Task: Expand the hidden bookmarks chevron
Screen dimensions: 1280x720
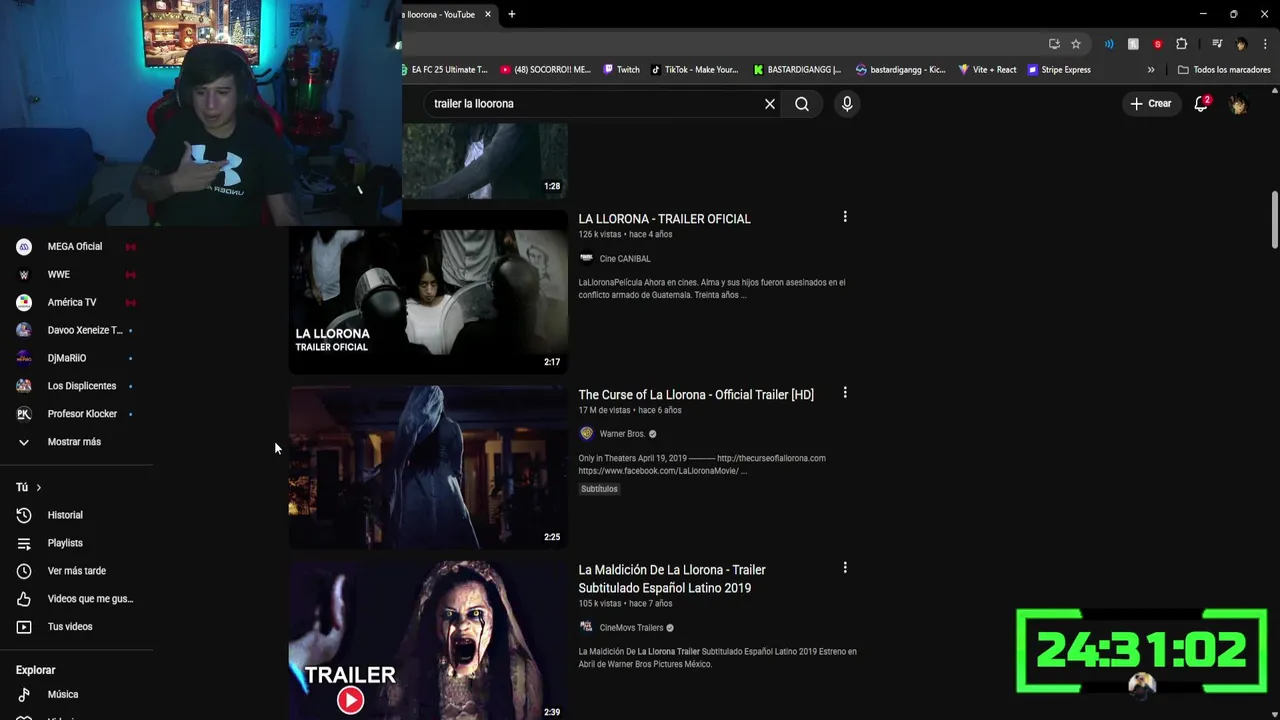Action: [1151, 70]
